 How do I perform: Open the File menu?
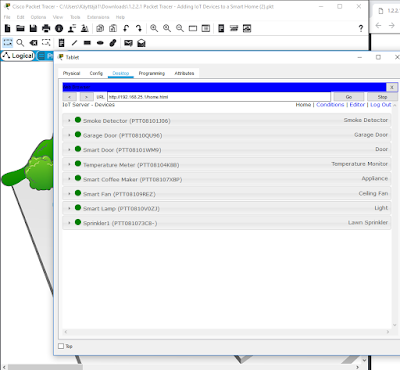tap(7, 17)
